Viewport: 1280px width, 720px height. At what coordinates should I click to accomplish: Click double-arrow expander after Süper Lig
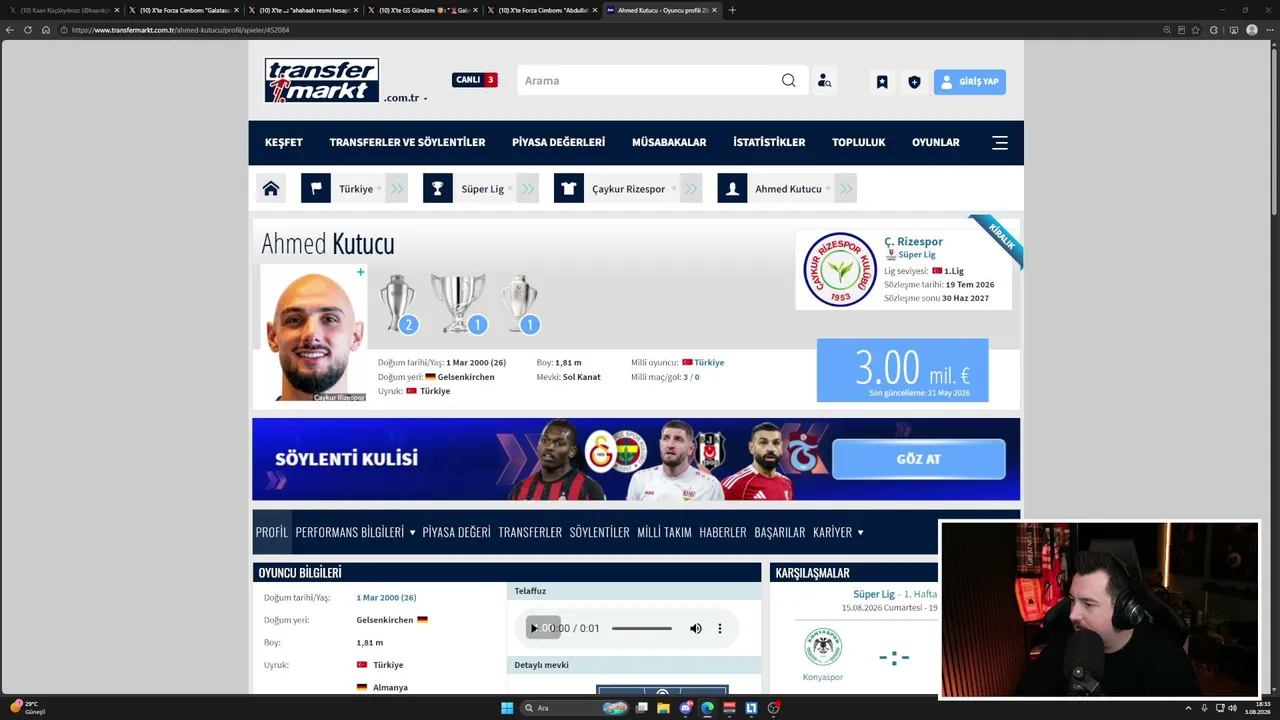(528, 188)
